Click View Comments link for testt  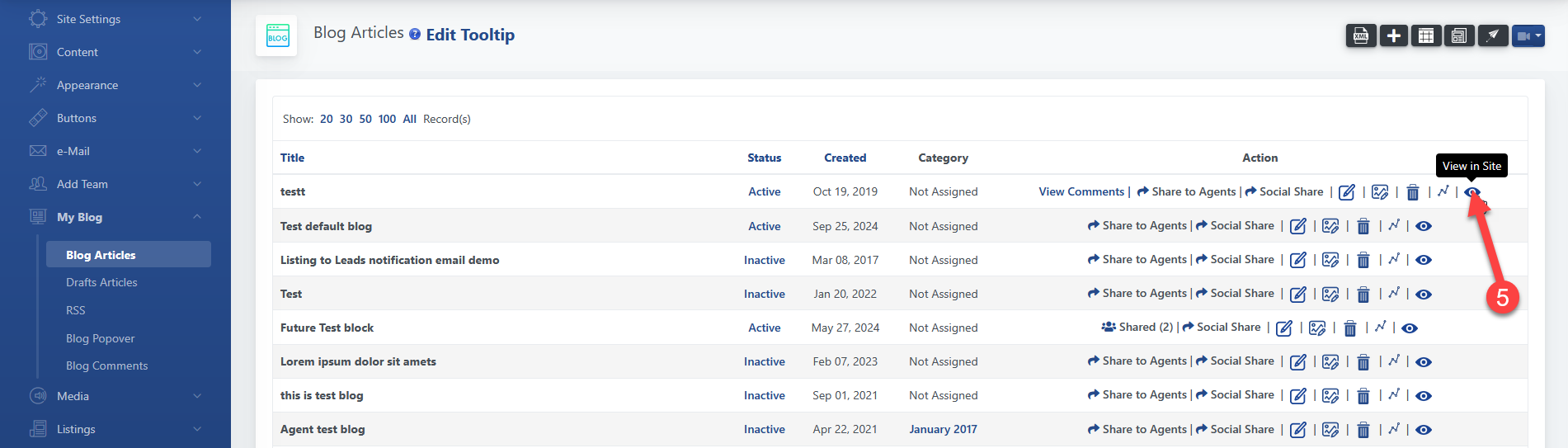[x=1081, y=191]
